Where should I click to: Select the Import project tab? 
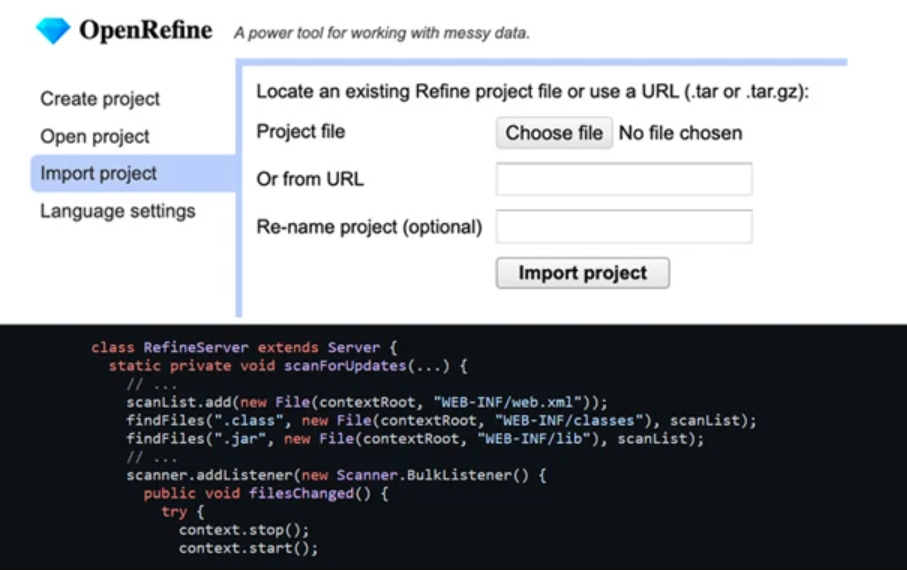click(99, 173)
